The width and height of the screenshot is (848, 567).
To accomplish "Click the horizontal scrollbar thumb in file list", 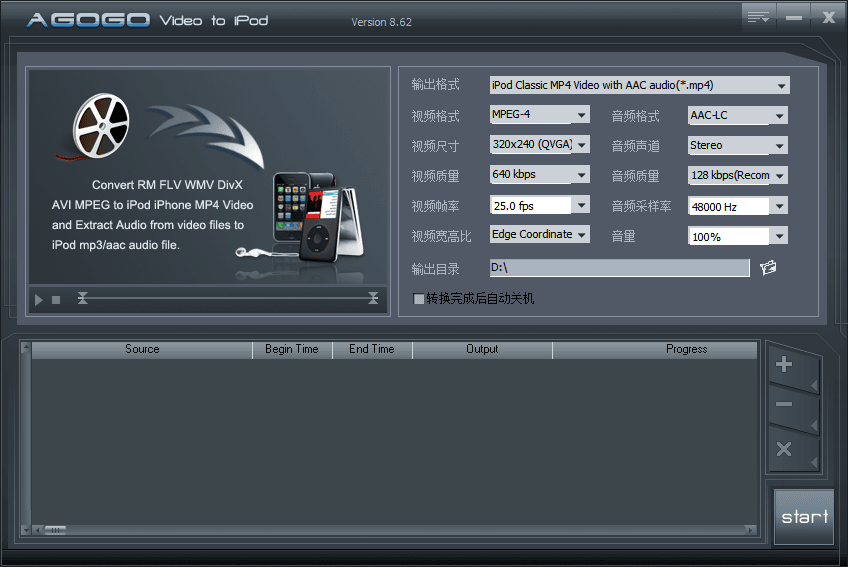I will coord(55,530).
